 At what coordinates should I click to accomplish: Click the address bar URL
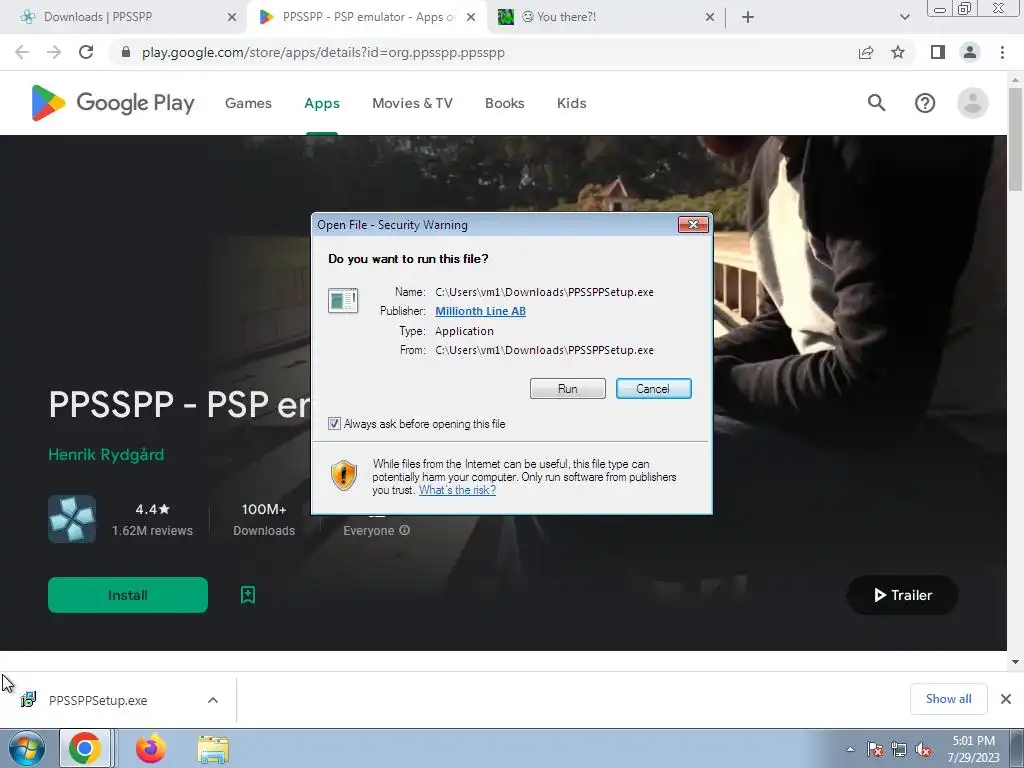323,52
